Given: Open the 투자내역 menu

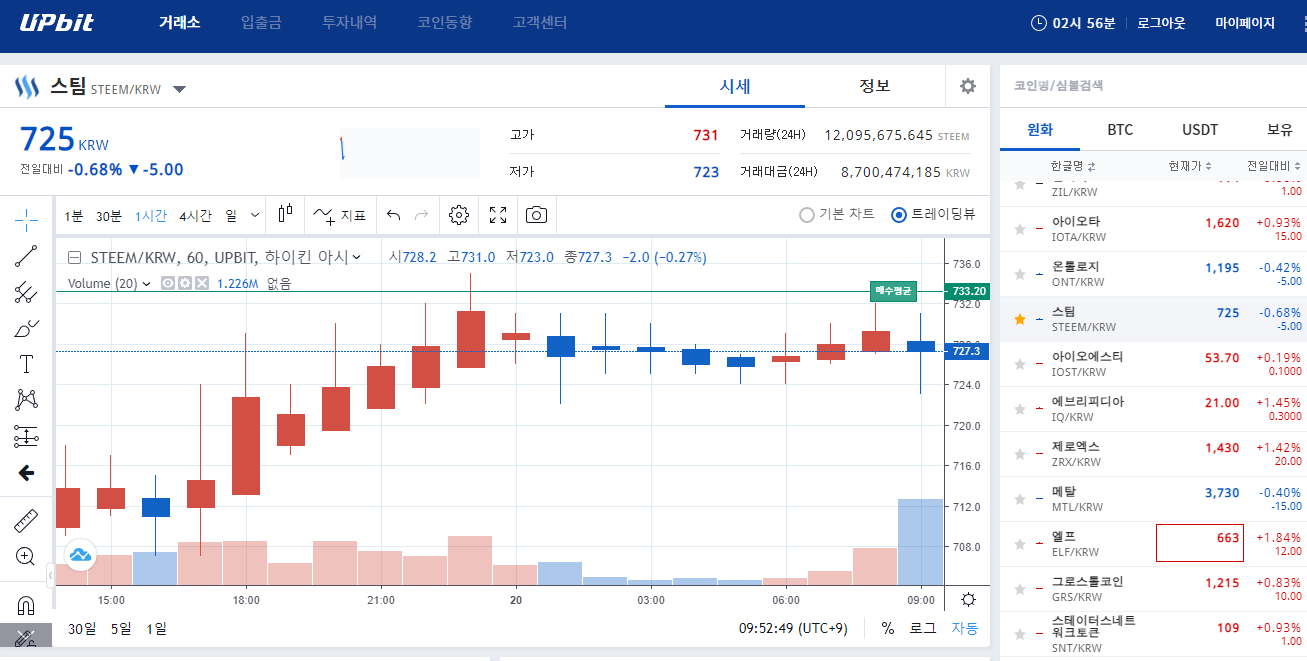Looking at the screenshot, I should 349,23.
